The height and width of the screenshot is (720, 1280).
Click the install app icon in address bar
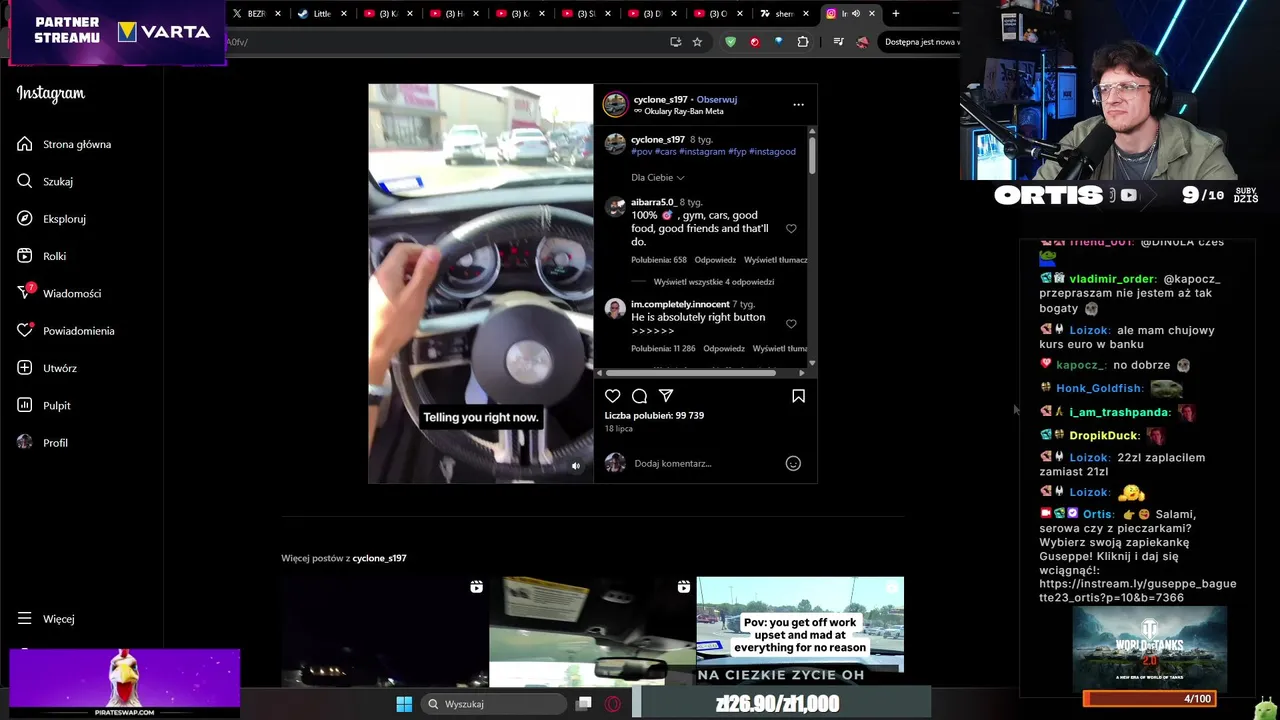click(676, 42)
